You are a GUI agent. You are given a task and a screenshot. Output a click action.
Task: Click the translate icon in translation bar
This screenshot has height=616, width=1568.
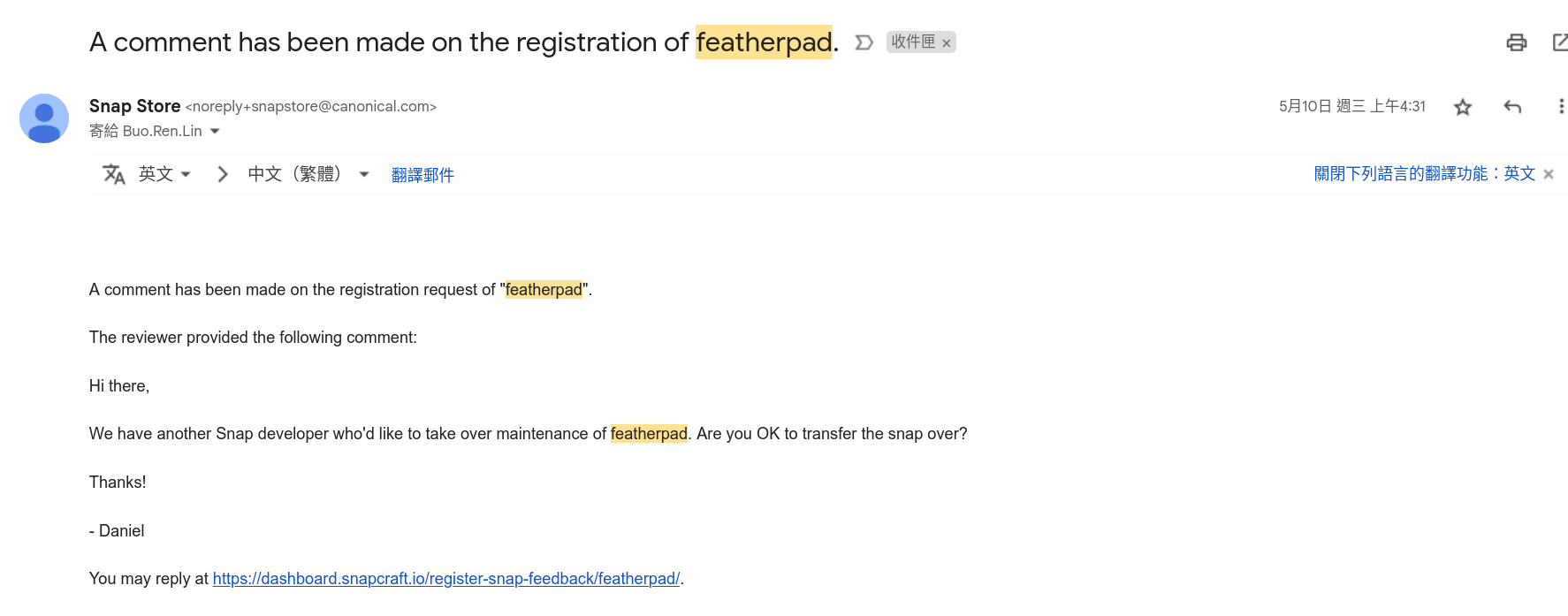[x=114, y=174]
